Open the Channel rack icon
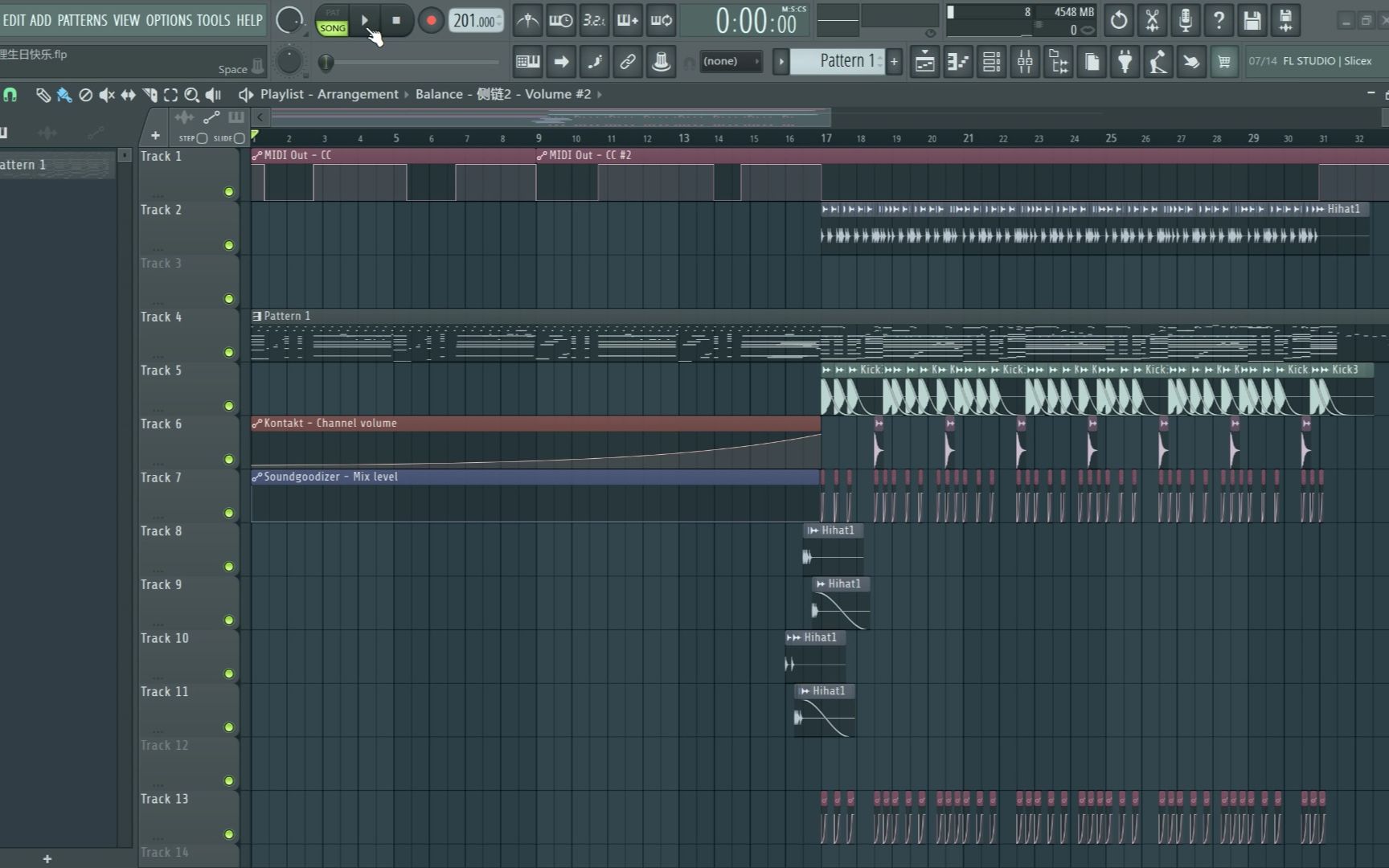Image resolution: width=1389 pixels, height=868 pixels. 991,61
